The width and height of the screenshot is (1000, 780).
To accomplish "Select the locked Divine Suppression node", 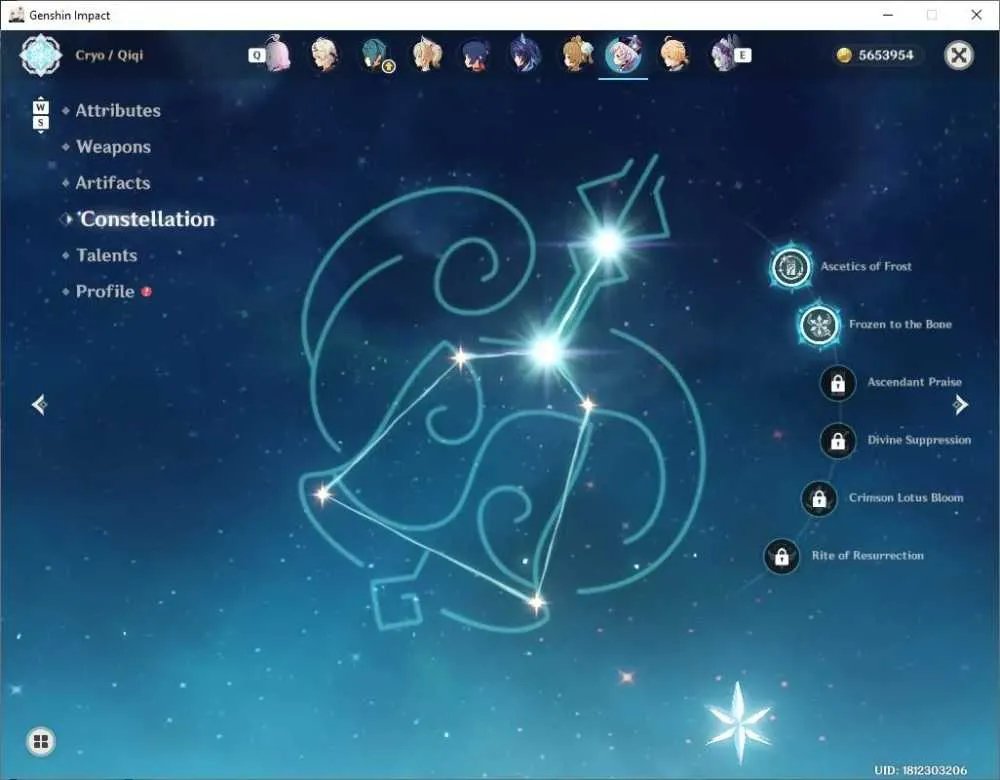I will coord(837,440).
